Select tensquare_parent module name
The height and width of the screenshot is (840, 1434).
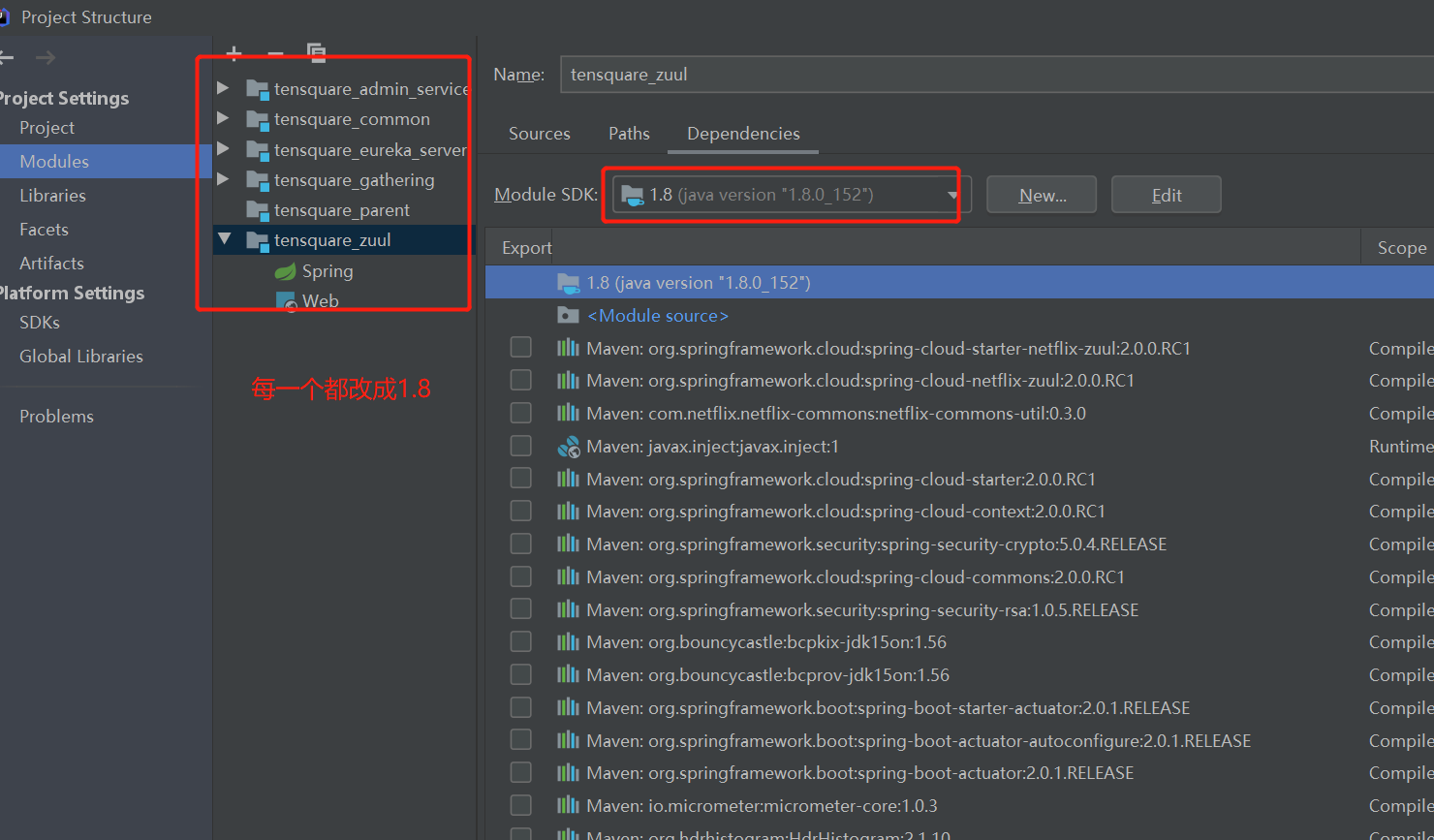(x=341, y=210)
